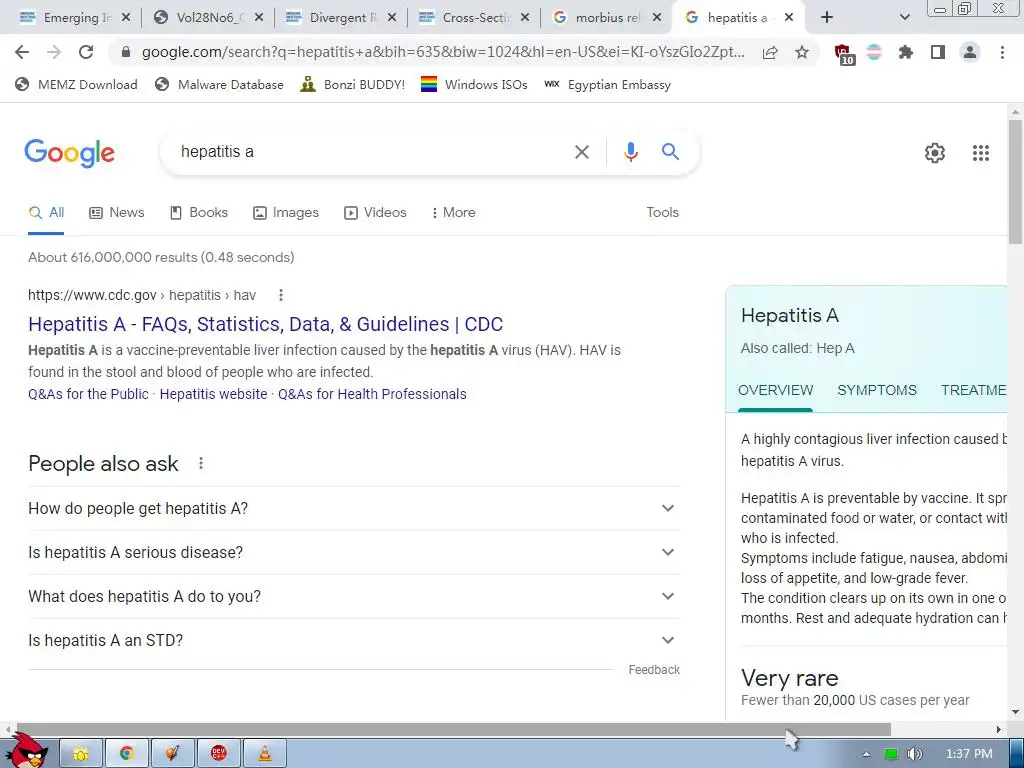Viewport: 1024px width, 768px height.
Task: Open the MEMZ Download bookmark
Action: [76, 84]
